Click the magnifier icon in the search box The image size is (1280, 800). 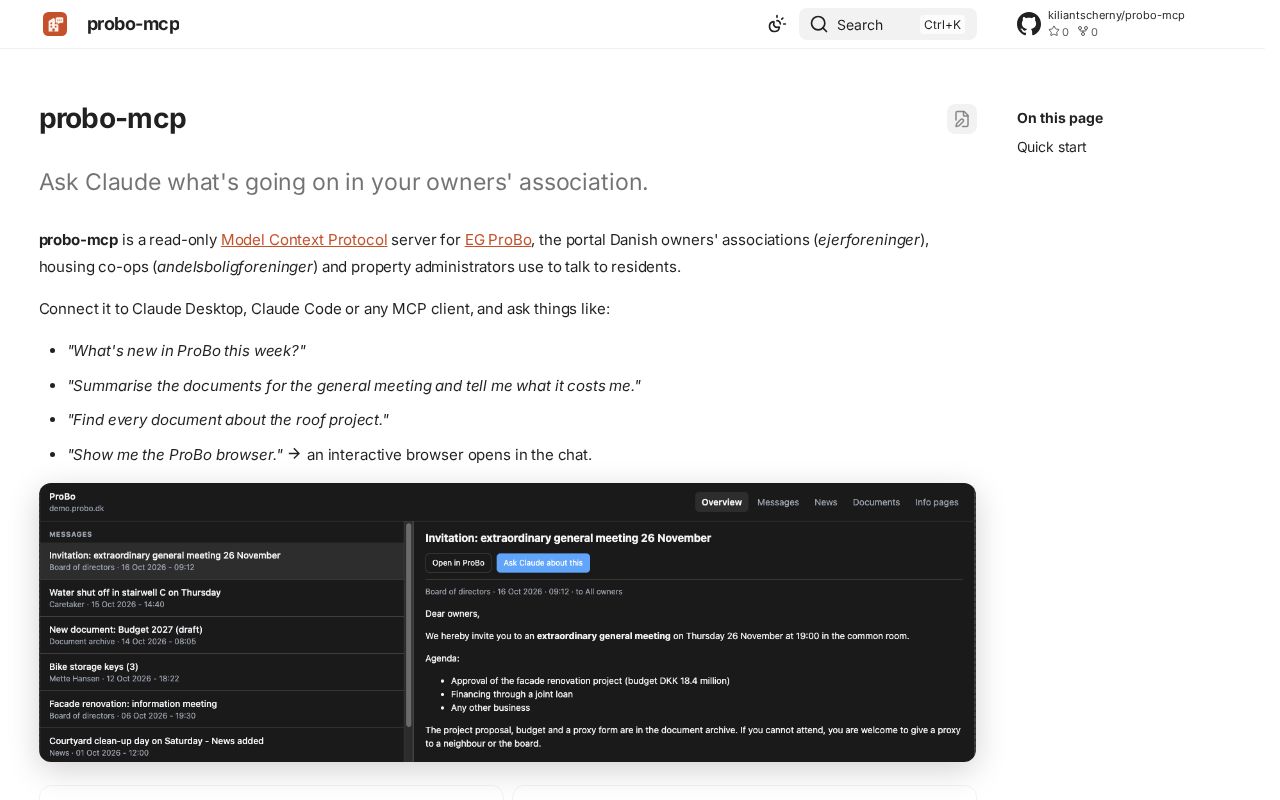(819, 24)
